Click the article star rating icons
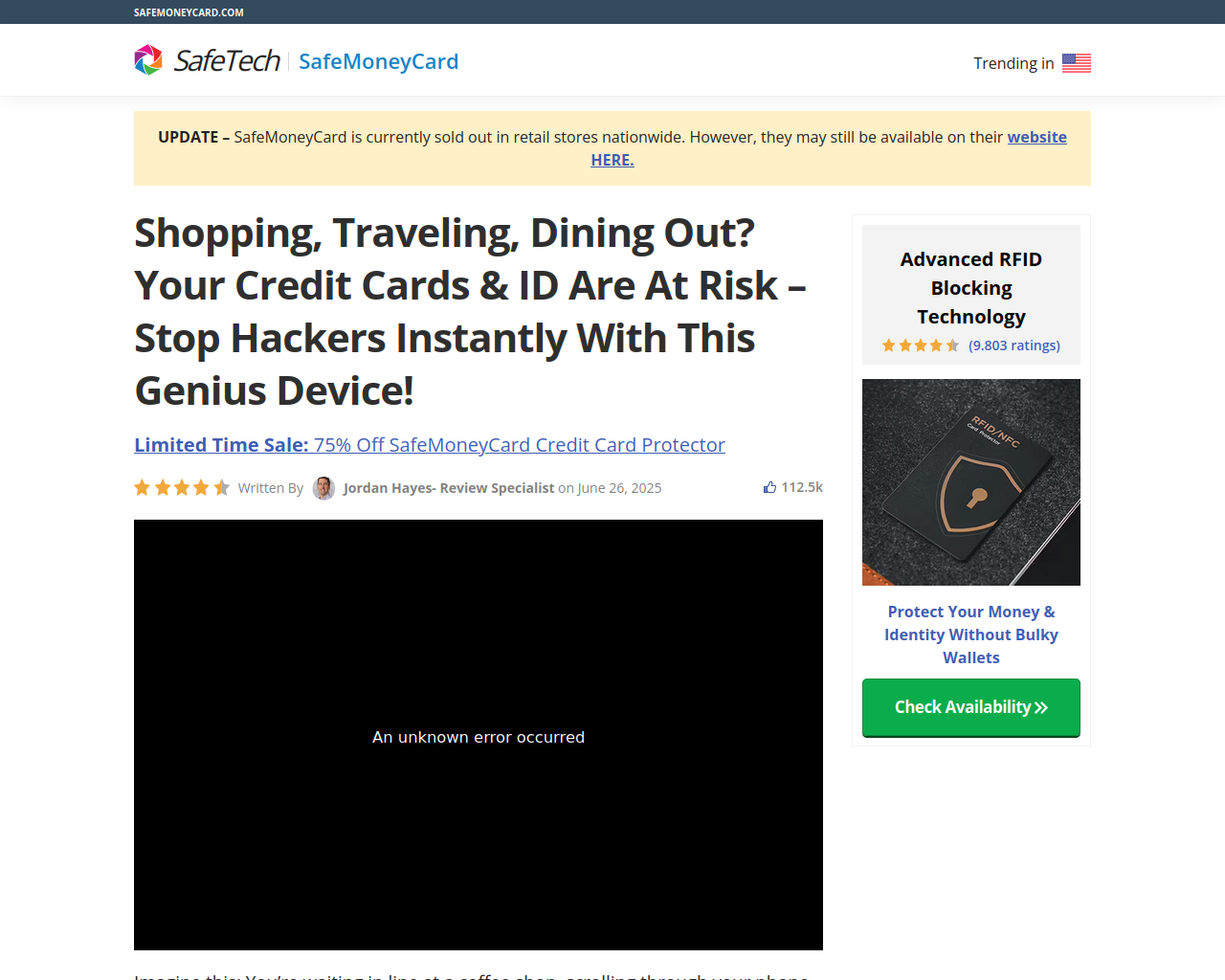 point(182,488)
